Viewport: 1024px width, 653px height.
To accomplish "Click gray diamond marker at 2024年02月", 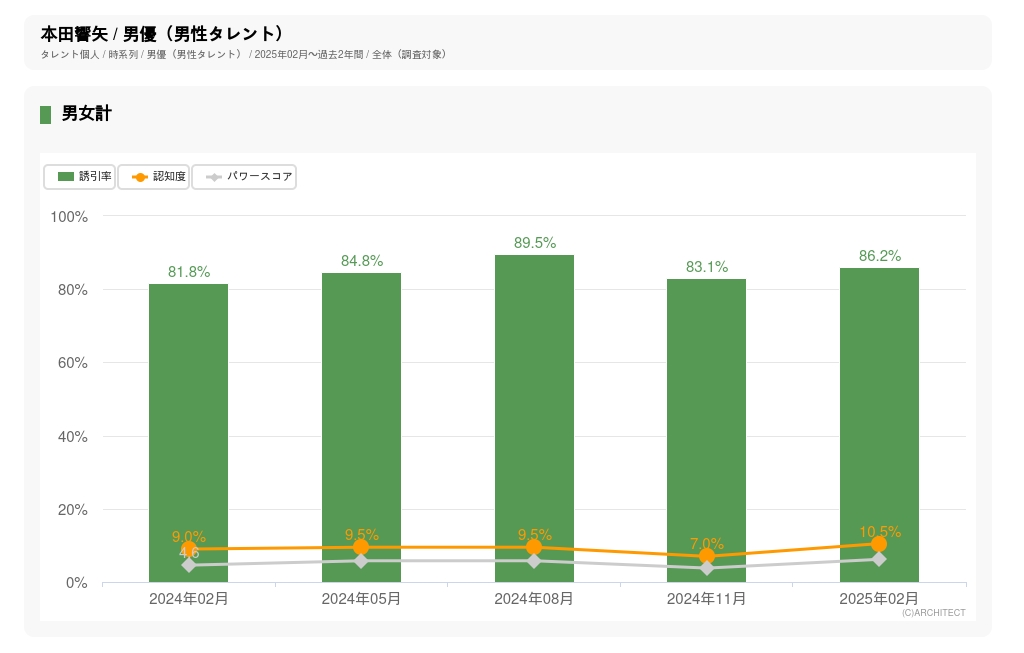I will [x=189, y=565].
